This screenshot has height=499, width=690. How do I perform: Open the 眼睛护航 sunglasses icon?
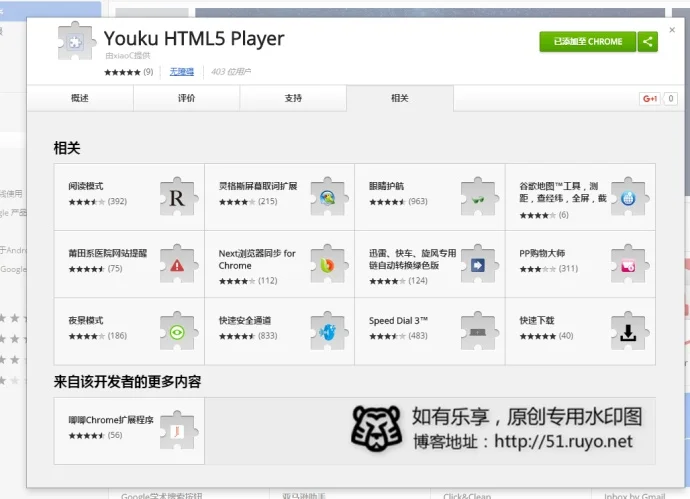(478, 197)
